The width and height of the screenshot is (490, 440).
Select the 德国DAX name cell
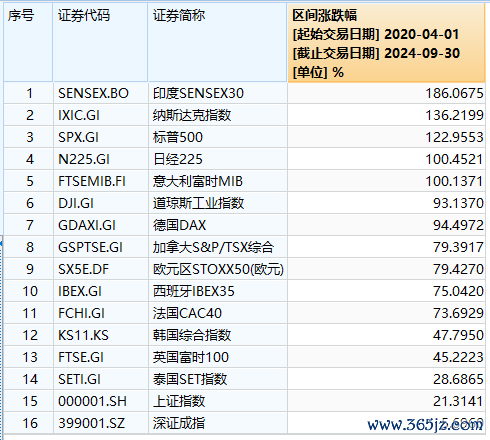(218, 225)
